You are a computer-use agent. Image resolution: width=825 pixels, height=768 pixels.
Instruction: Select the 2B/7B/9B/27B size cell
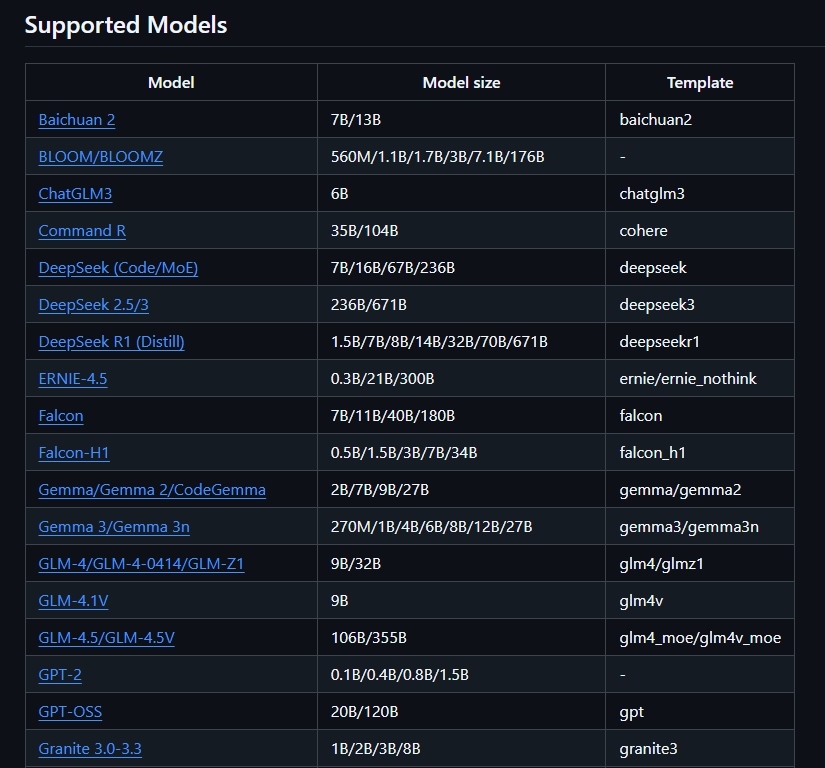click(461, 489)
